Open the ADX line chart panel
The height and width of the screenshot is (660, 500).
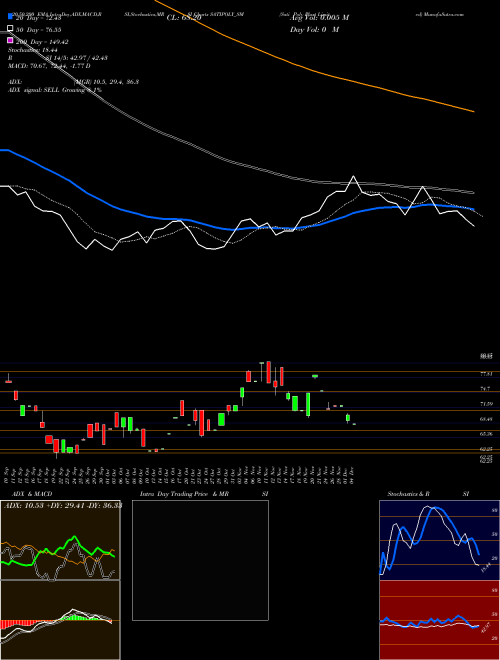60,540
